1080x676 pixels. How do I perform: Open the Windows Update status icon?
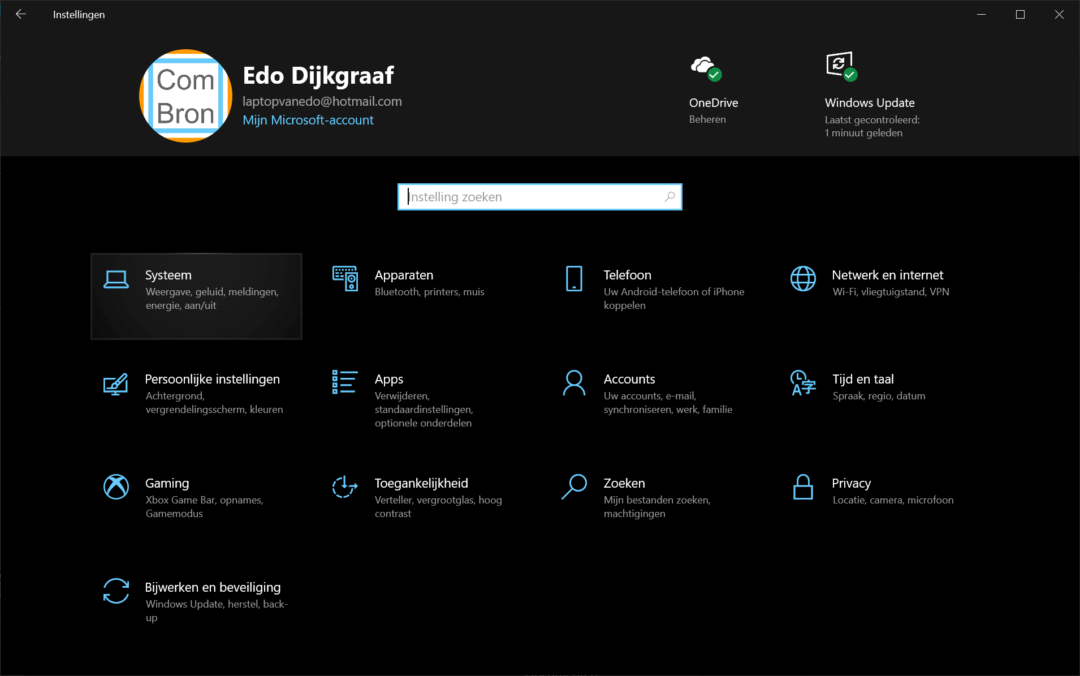(x=841, y=68)
